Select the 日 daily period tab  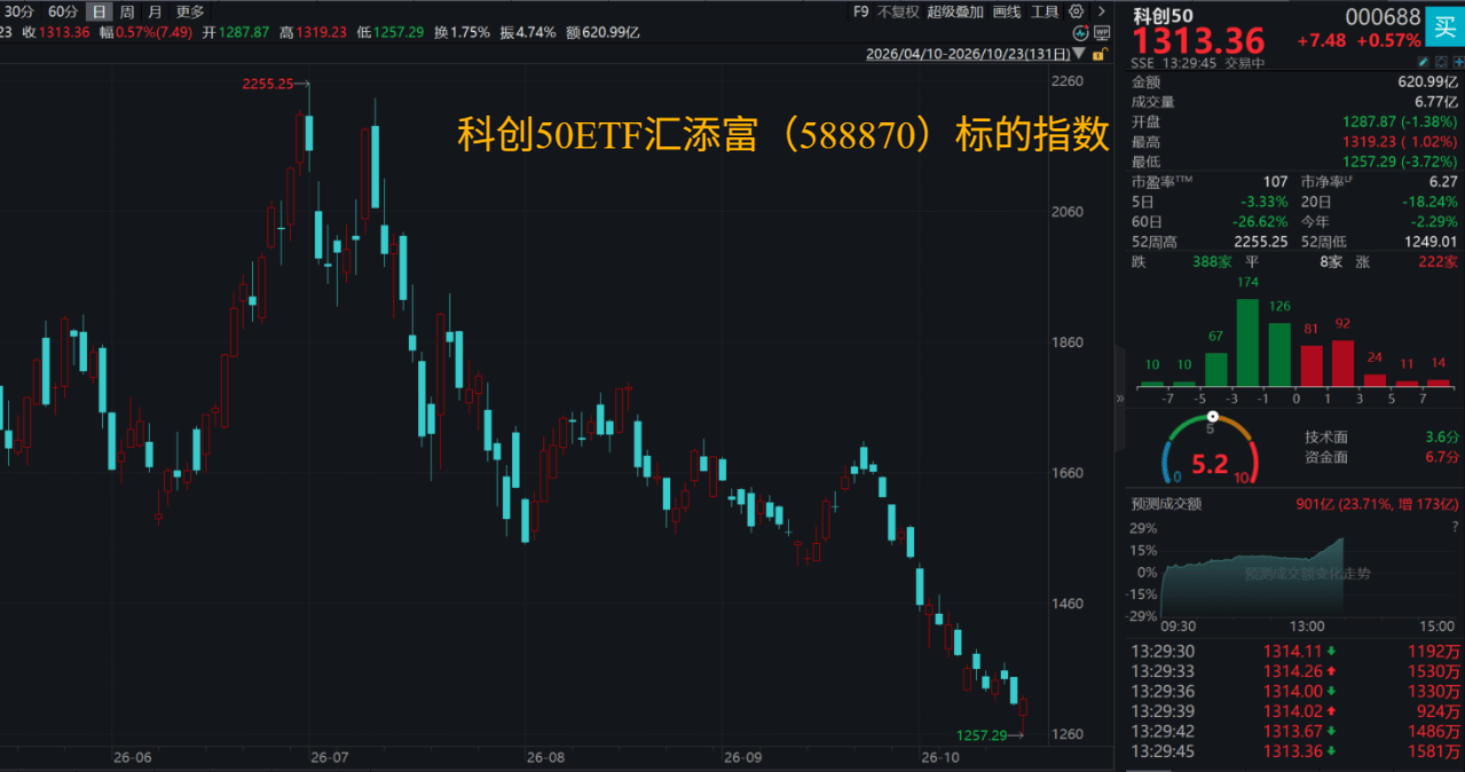coord(98,12)
